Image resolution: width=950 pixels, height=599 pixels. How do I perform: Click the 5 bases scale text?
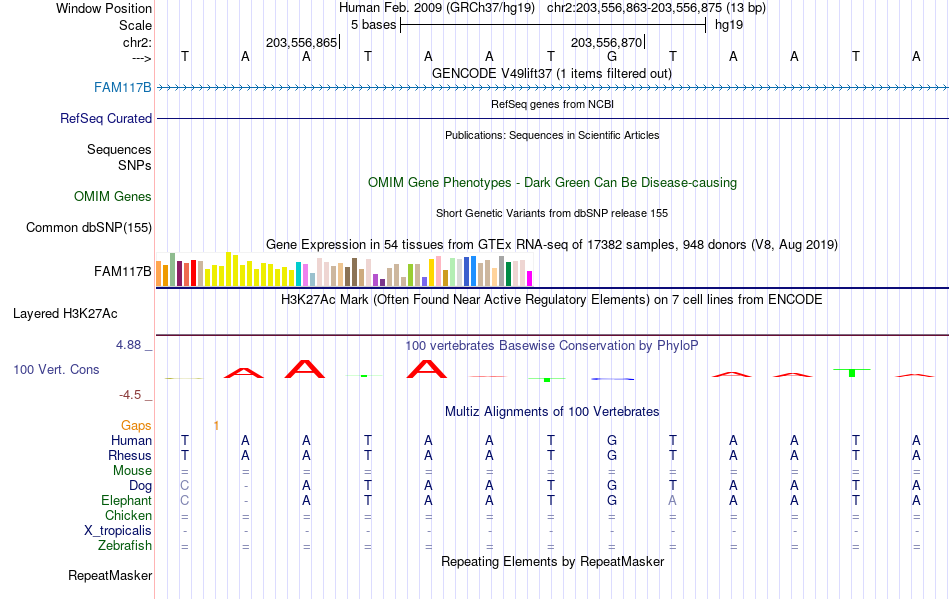[374, 25]
